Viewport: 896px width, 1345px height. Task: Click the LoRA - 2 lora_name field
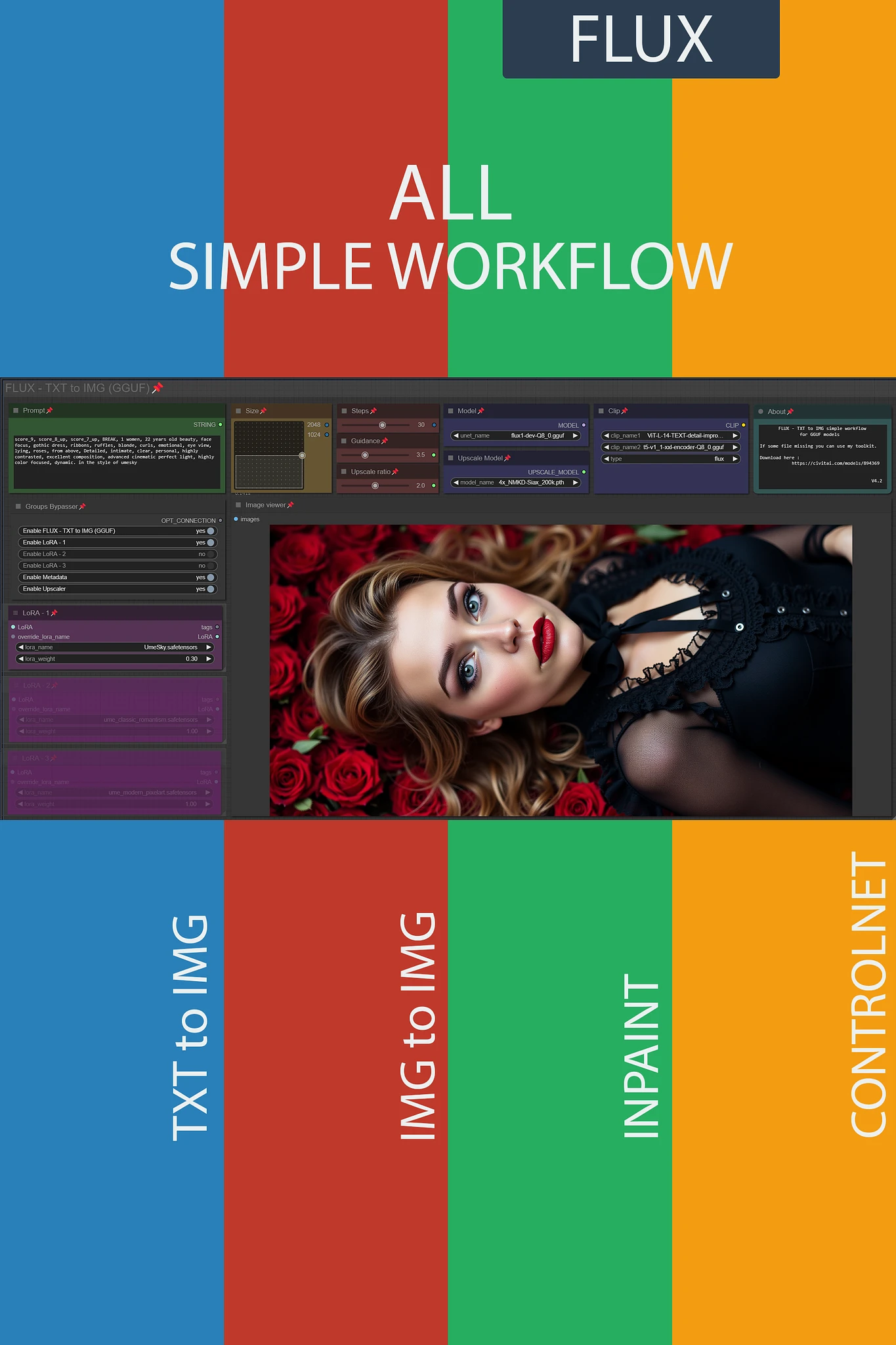tap(116, 720)
